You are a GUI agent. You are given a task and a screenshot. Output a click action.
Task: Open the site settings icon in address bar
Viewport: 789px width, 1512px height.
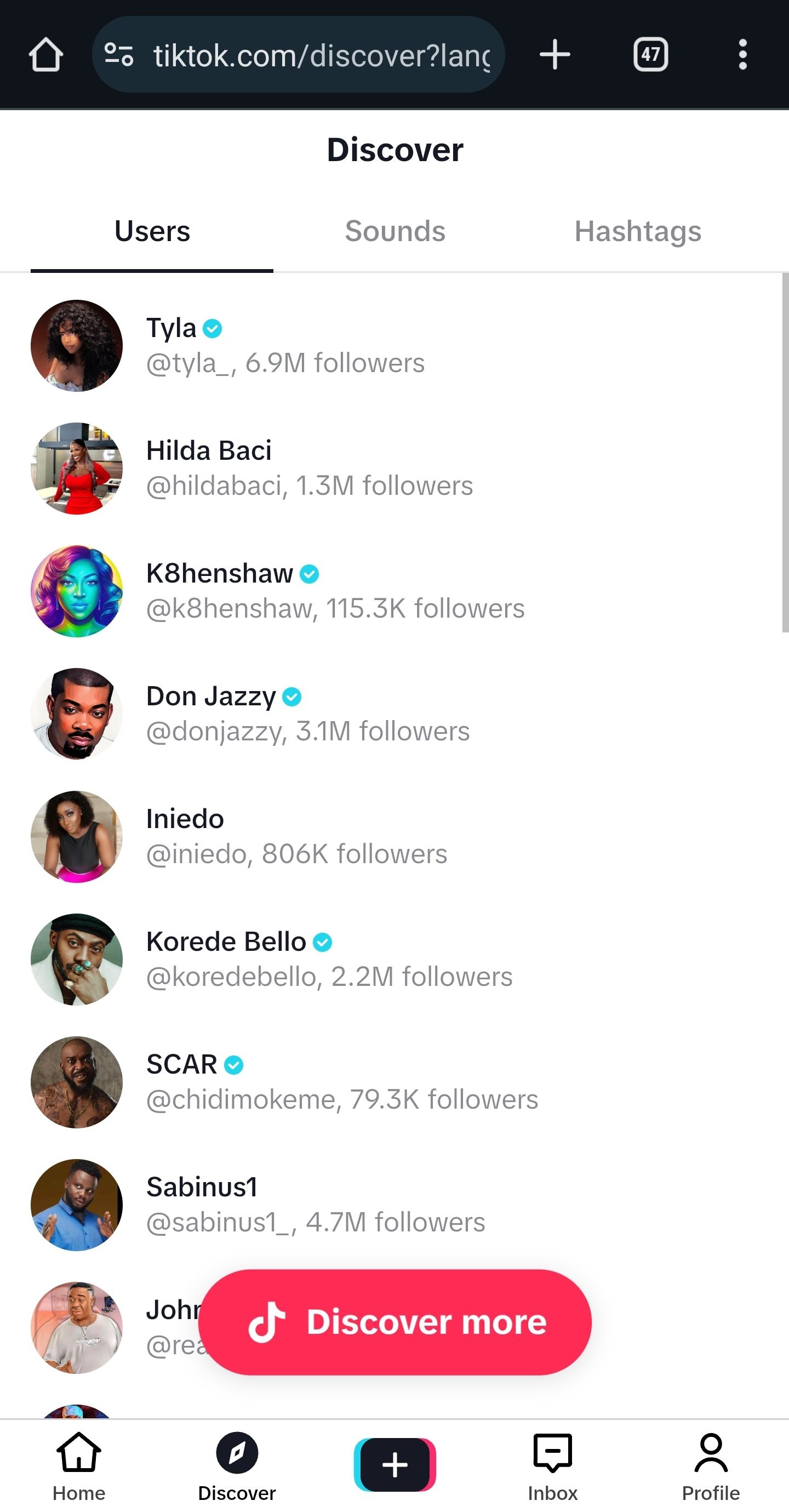[x=118, y=55]
